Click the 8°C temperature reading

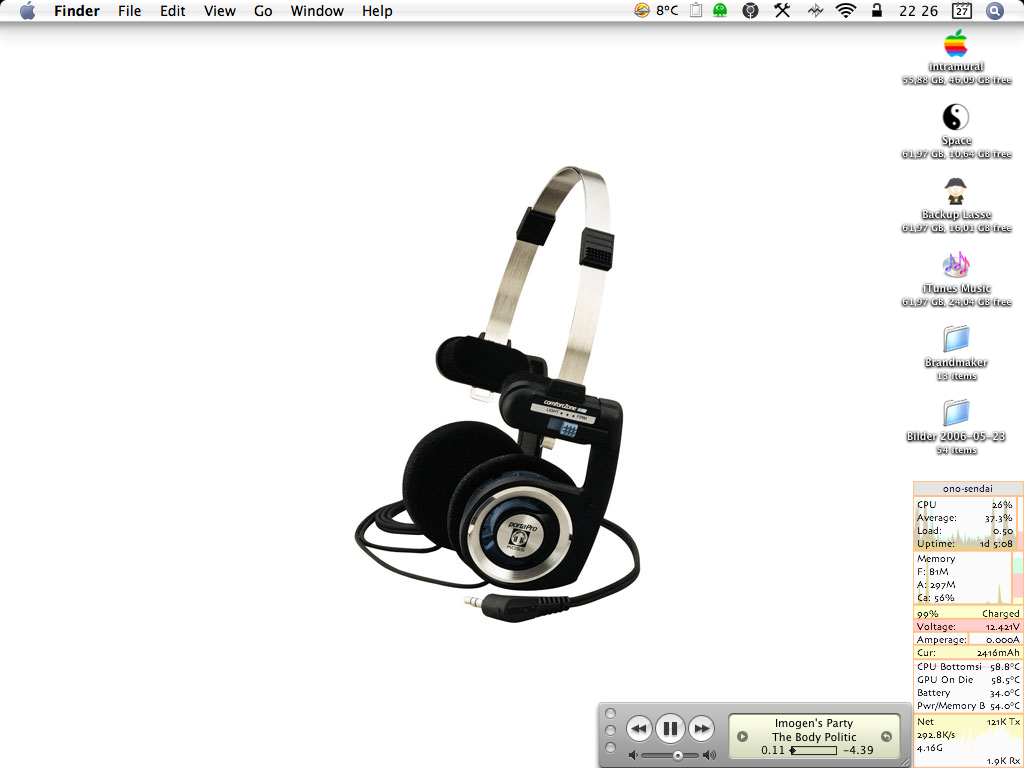click(x=667, y=10)
